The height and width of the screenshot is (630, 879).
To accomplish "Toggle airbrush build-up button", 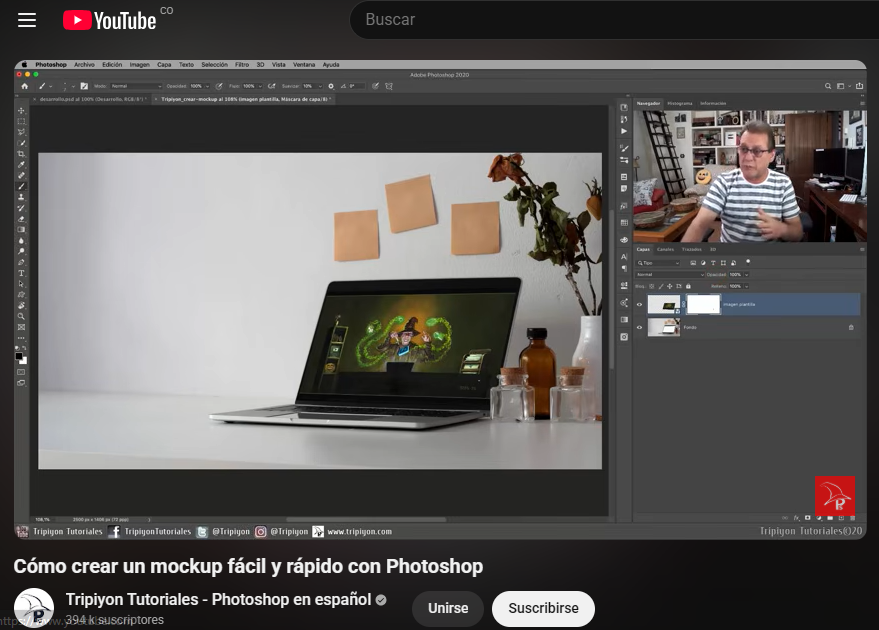I will (272, 86).
